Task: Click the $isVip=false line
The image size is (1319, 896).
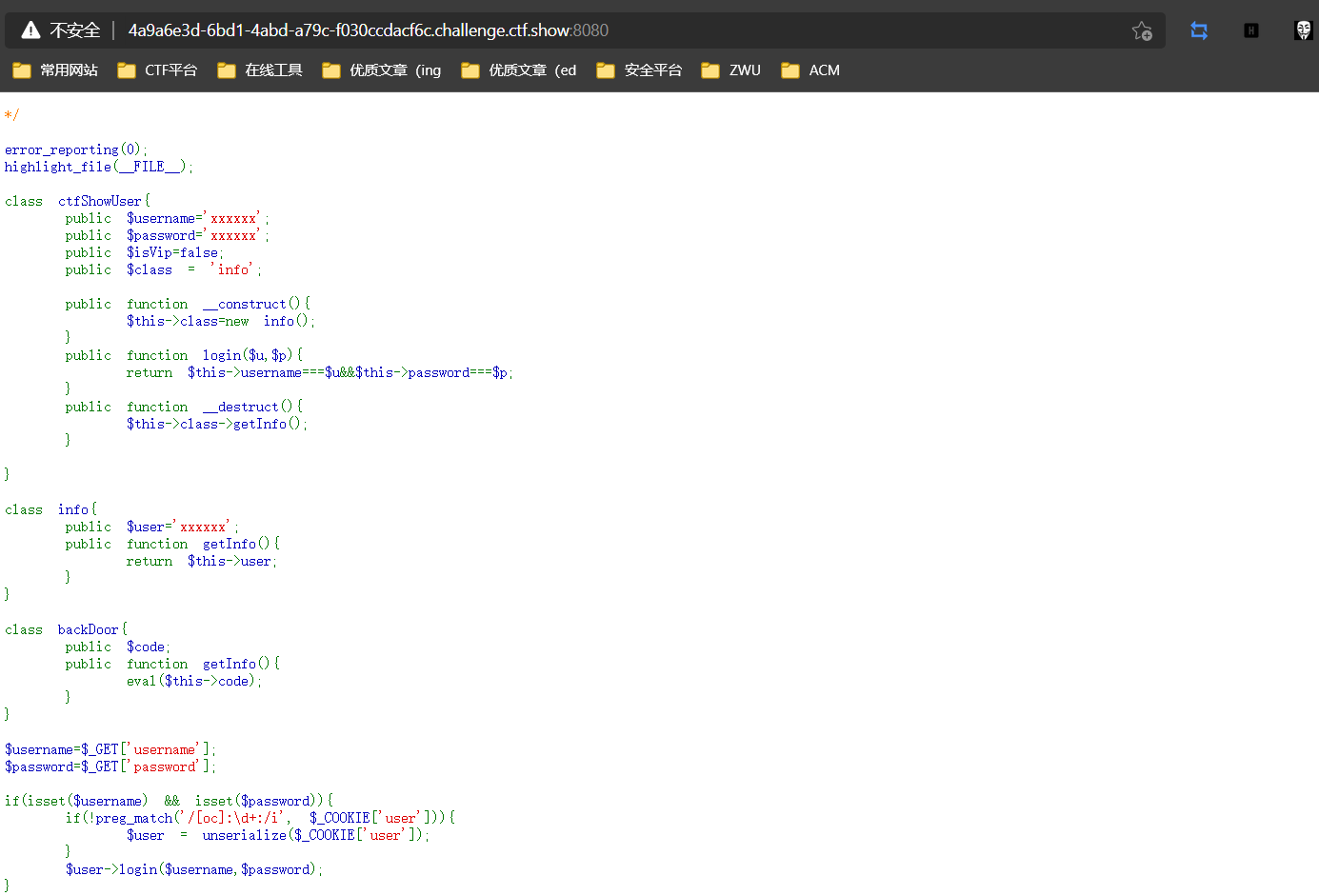Action: pos(145,252)
